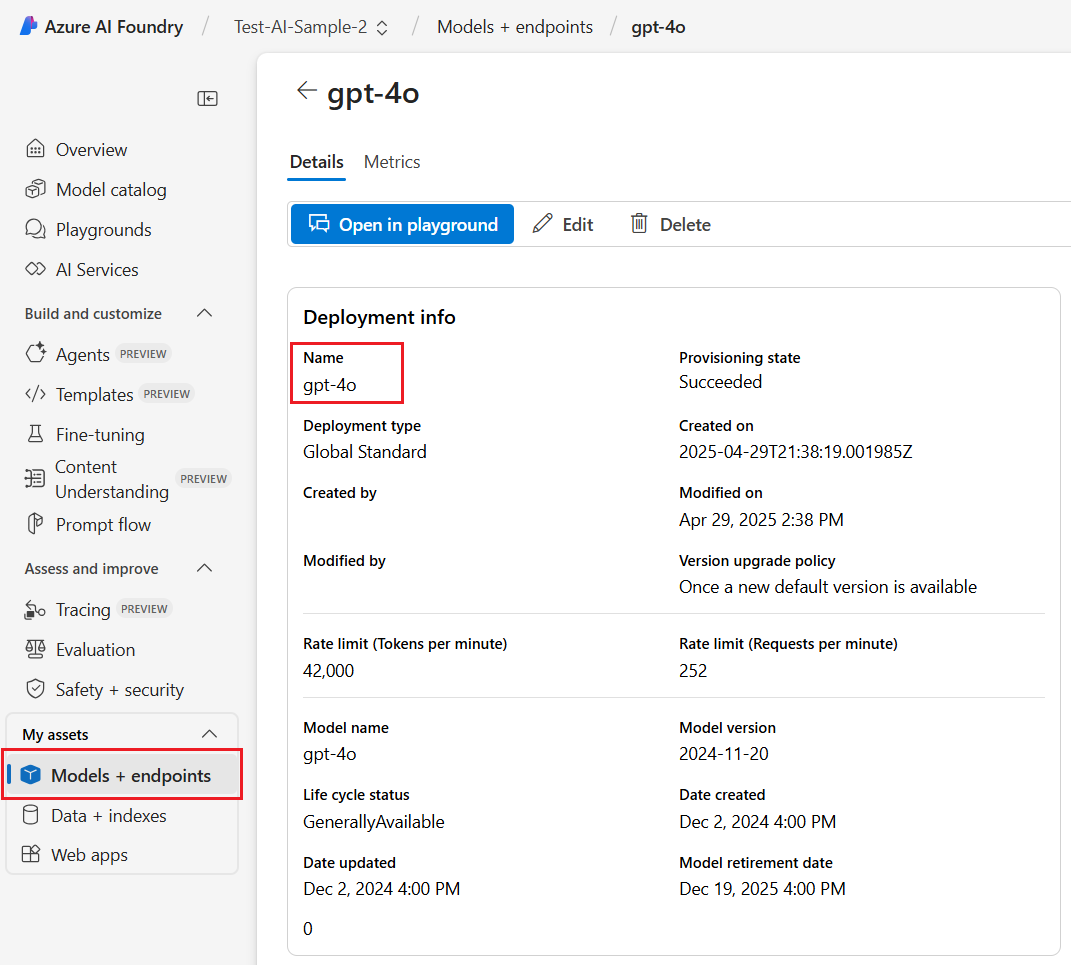The image size is (1071, 965).
Task: Click the Tracing sidebar label
Action: tap(83, 610)
